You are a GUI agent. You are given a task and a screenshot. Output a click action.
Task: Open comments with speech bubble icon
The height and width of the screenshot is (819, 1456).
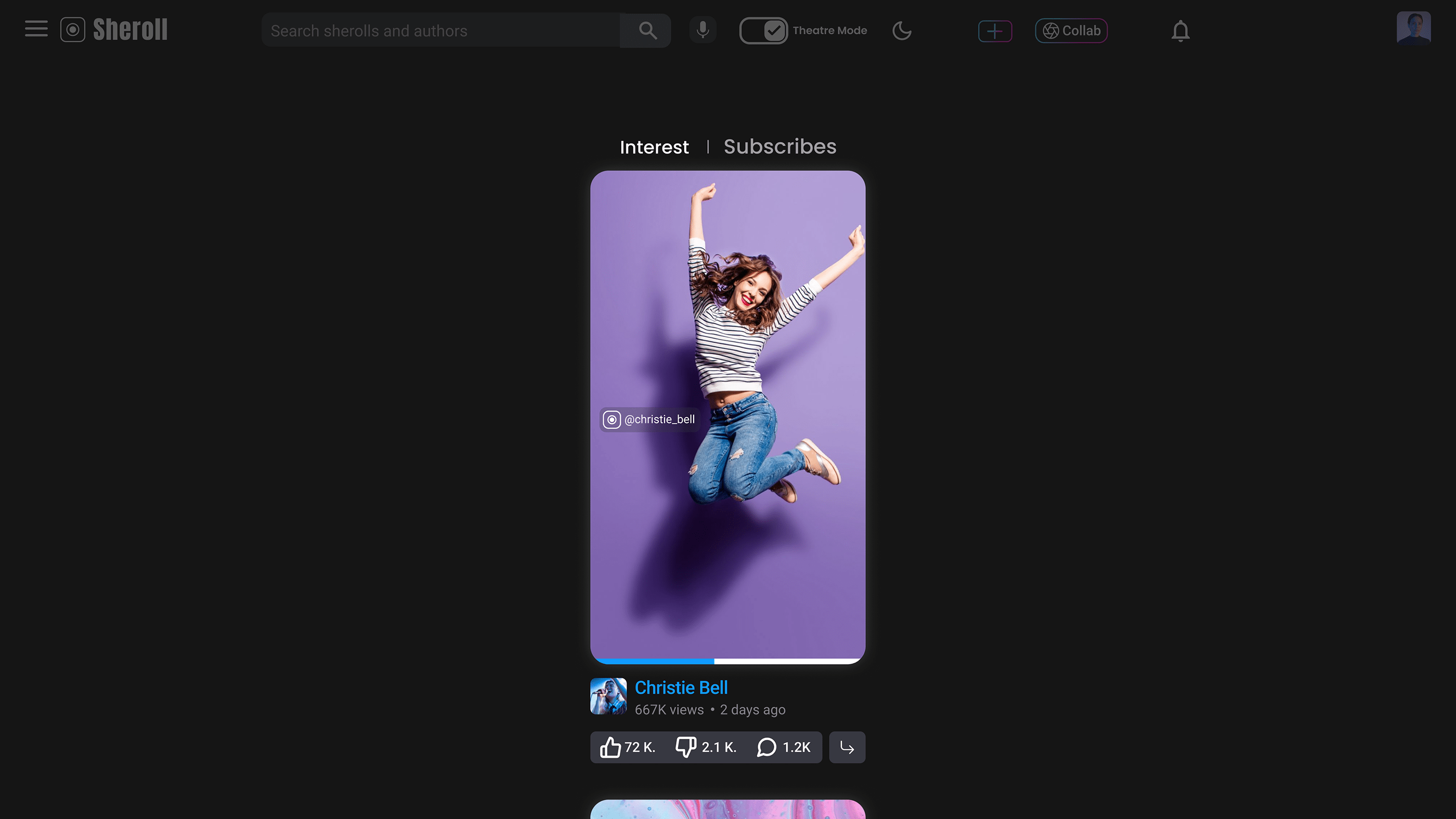(766, 747)
